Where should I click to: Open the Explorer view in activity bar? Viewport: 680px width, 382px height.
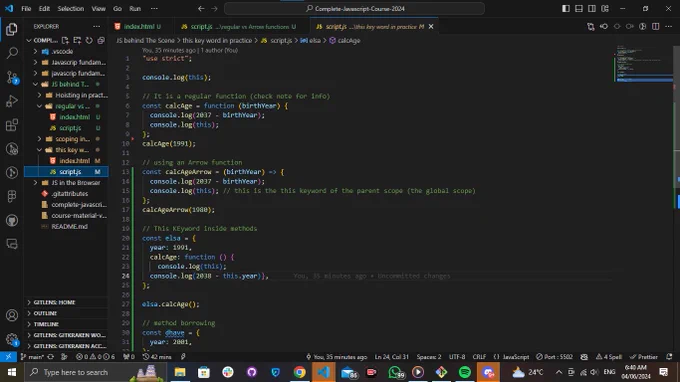(12, 29)
